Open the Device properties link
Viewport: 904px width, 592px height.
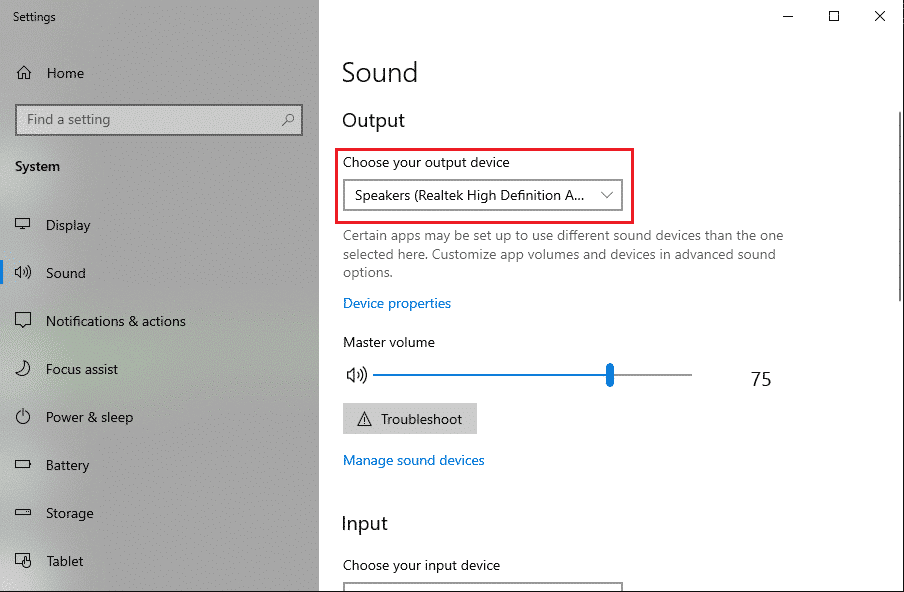click(x=397, y=303)
